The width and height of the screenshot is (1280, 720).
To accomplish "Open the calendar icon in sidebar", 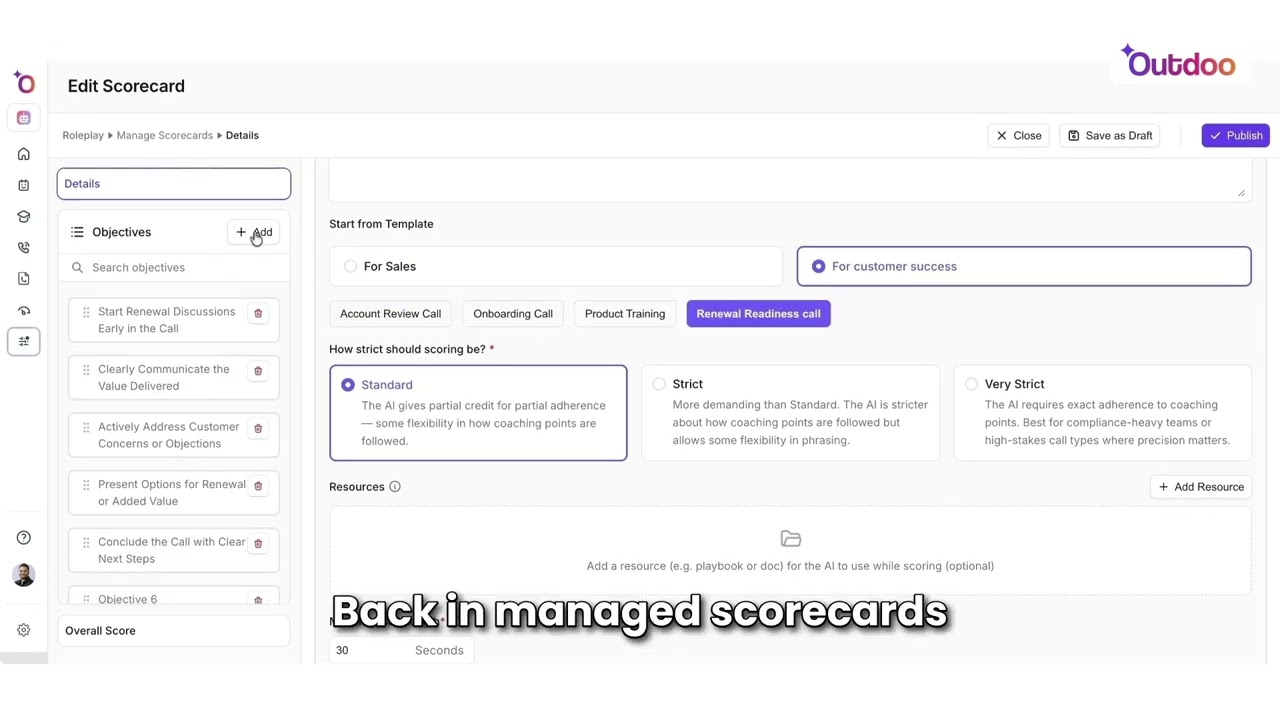I will tap(24, 185).
